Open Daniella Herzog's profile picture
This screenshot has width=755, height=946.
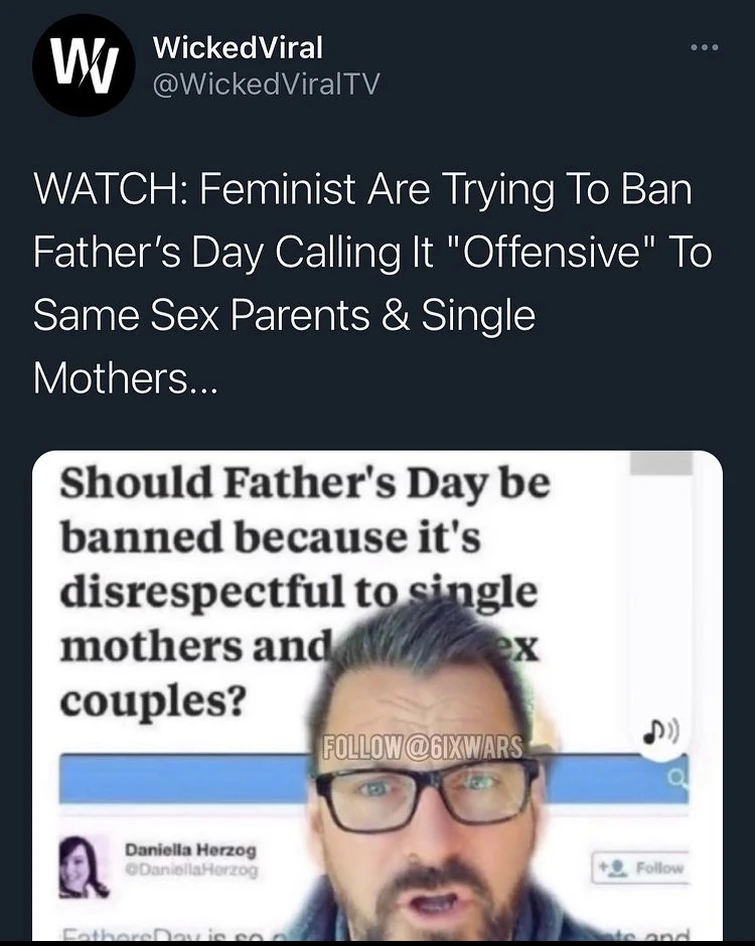pos(84,866)
